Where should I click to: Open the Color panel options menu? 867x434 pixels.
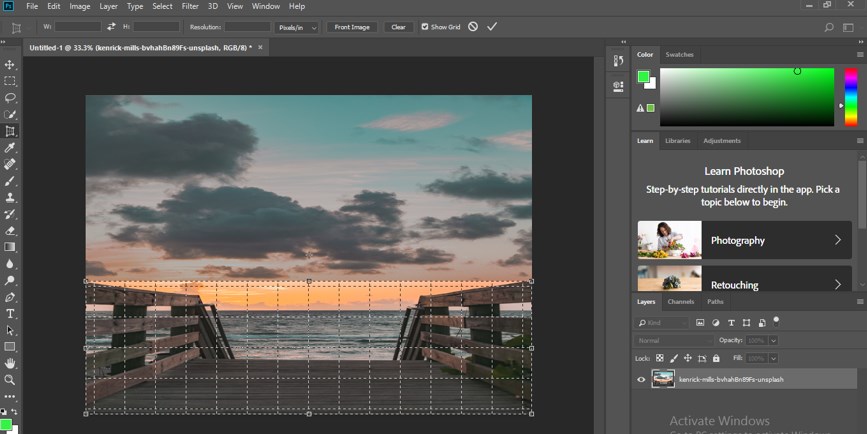[x=860, y=55]
